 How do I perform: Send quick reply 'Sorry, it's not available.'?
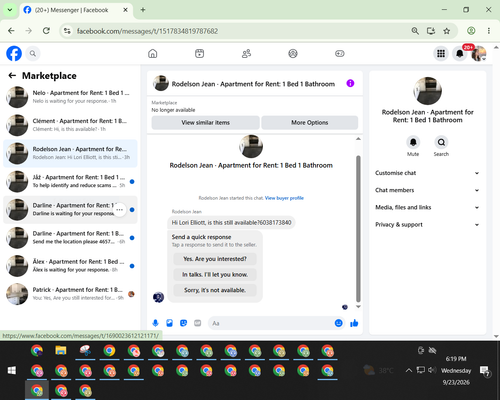click(215, 290)
